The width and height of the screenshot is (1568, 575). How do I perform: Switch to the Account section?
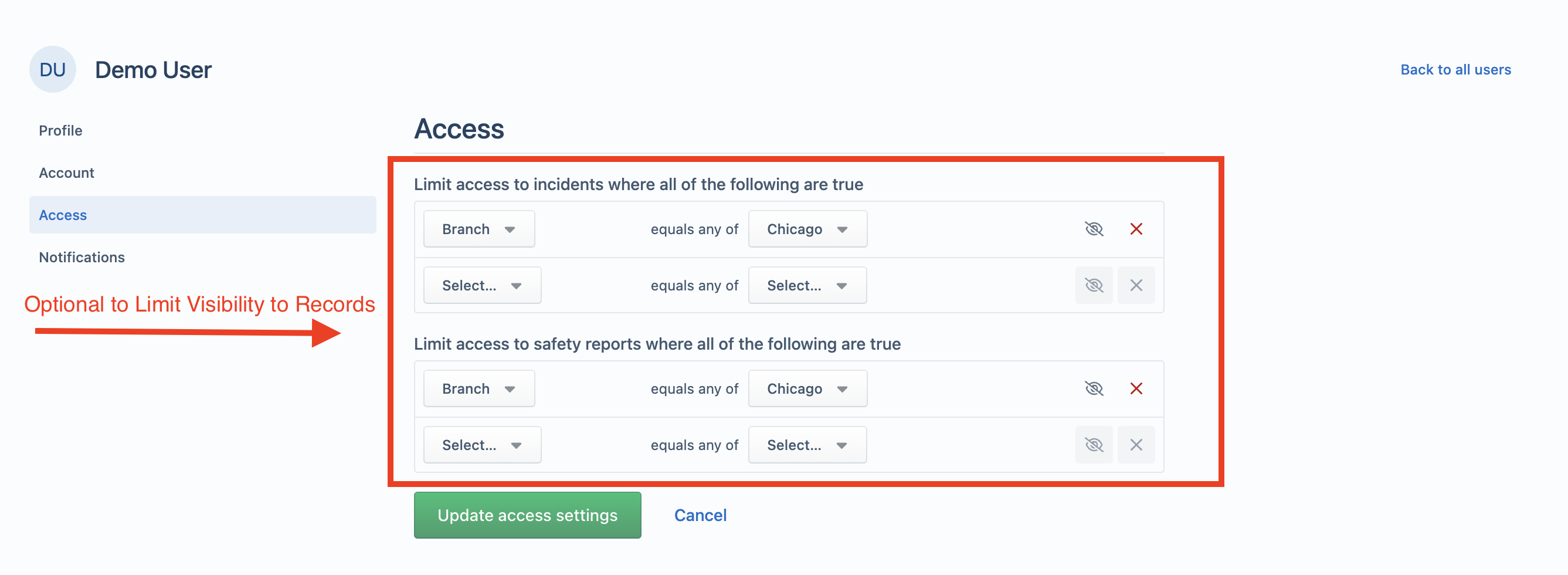(x=66, y=173)
